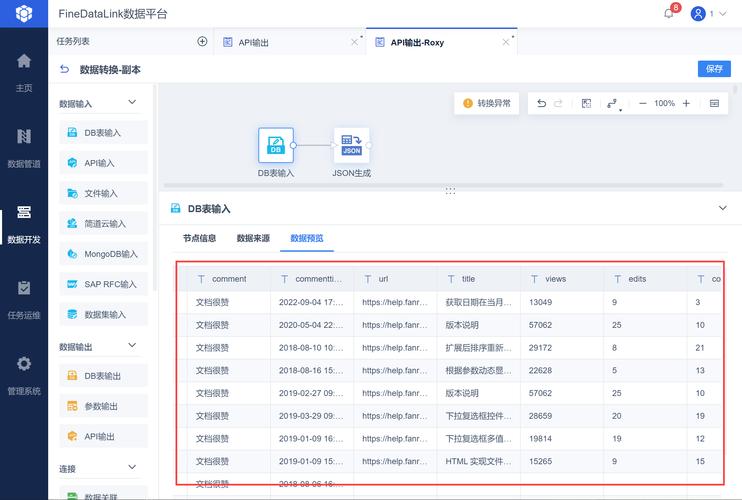The image size is (742, 500).
Task: Collapse the 数据输入 section
Action: pos(132,102)
